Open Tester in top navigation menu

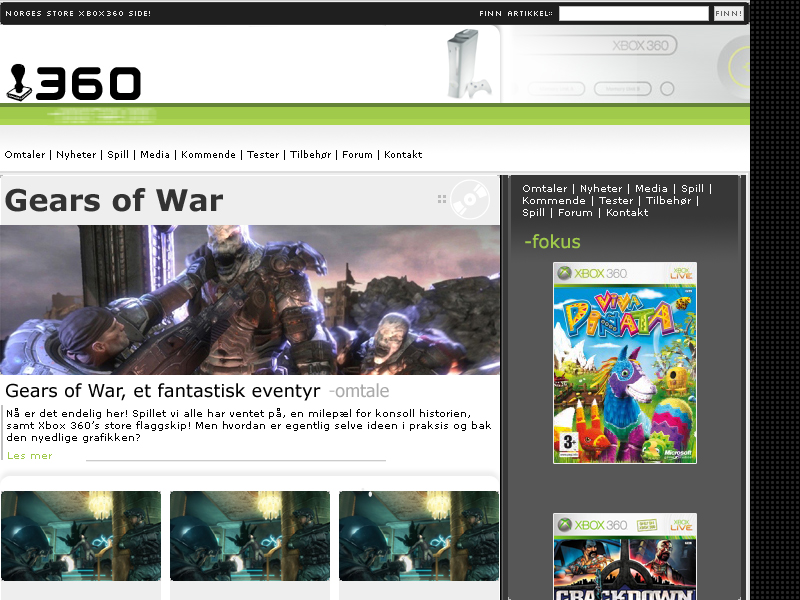click(263, 155)
